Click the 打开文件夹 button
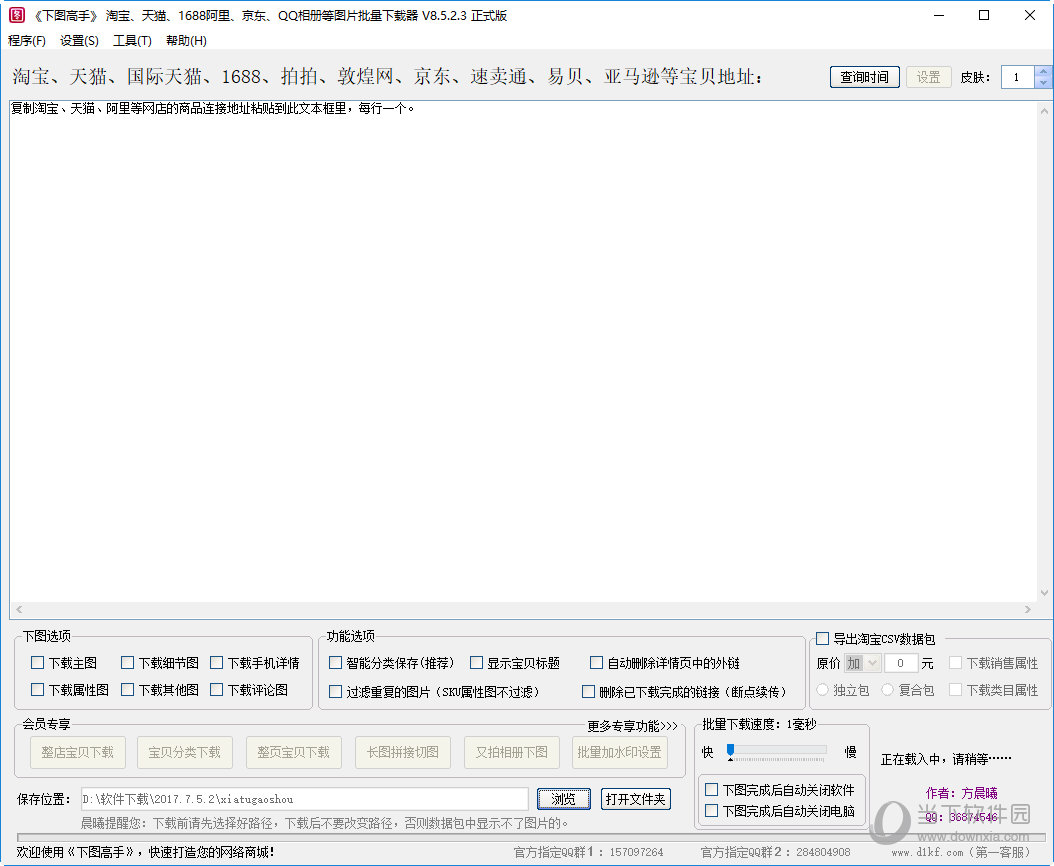This screenshot has height=866, width=1054. click(x=635, y=799)
